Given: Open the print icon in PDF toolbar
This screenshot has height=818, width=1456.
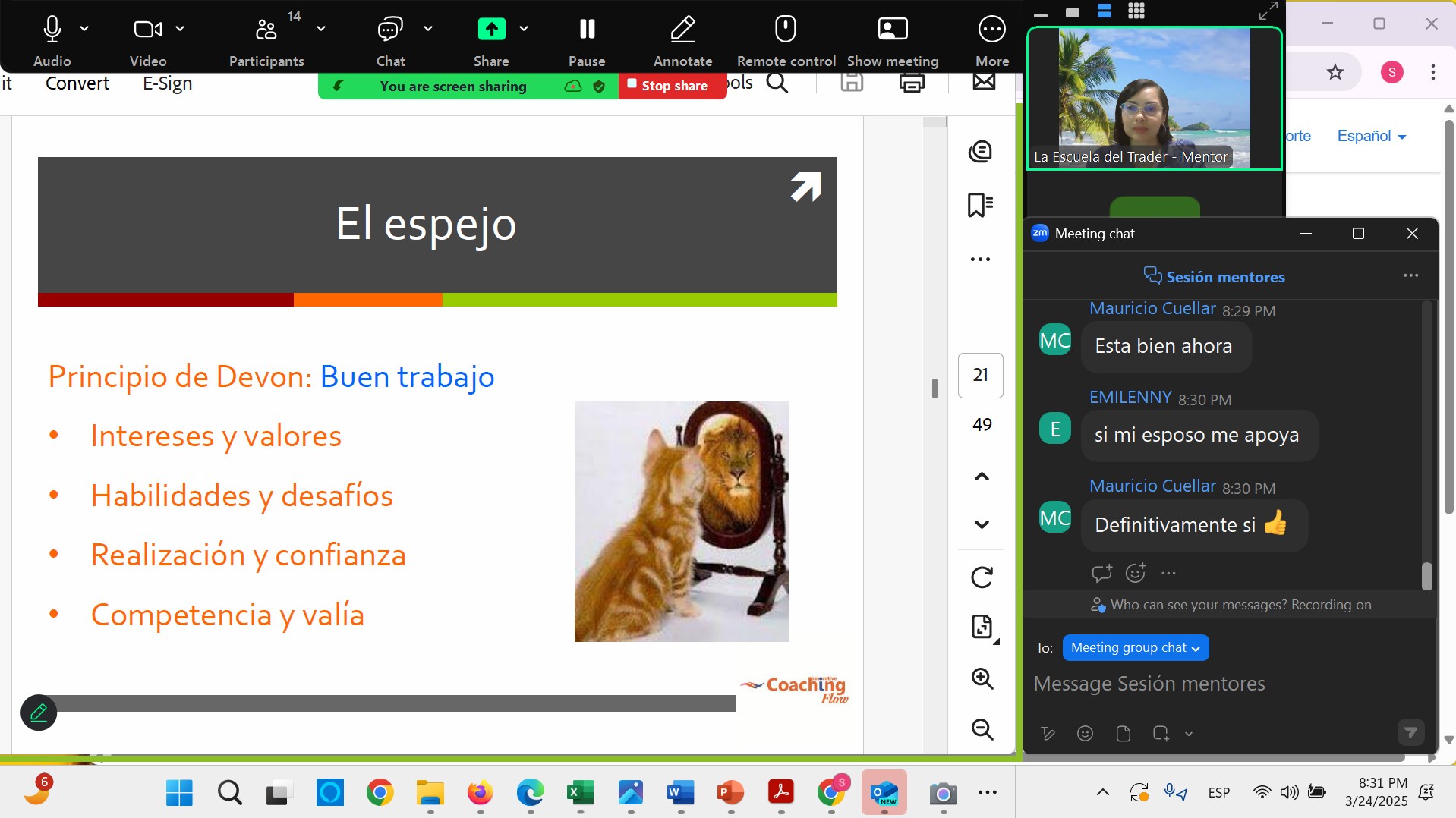Looking at the screenshot, I should (911, 83).
